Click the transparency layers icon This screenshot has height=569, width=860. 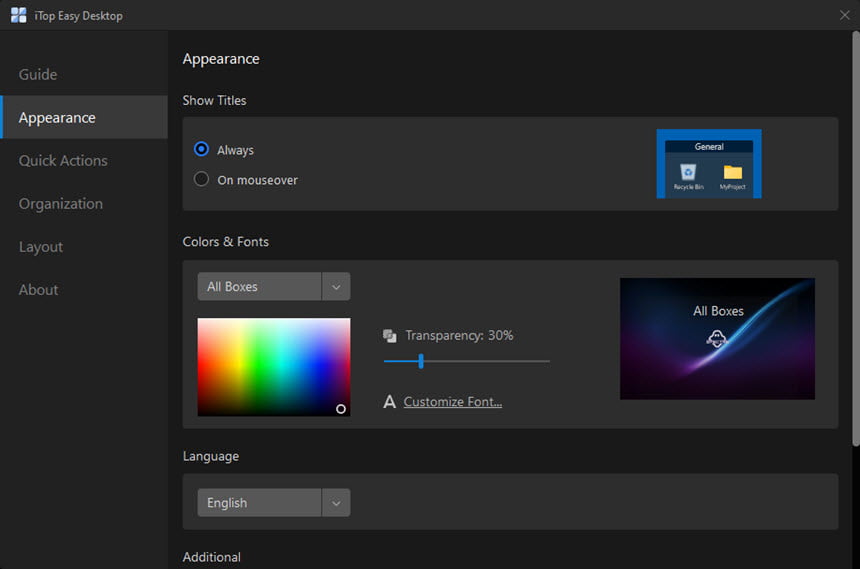coord(389,336)
